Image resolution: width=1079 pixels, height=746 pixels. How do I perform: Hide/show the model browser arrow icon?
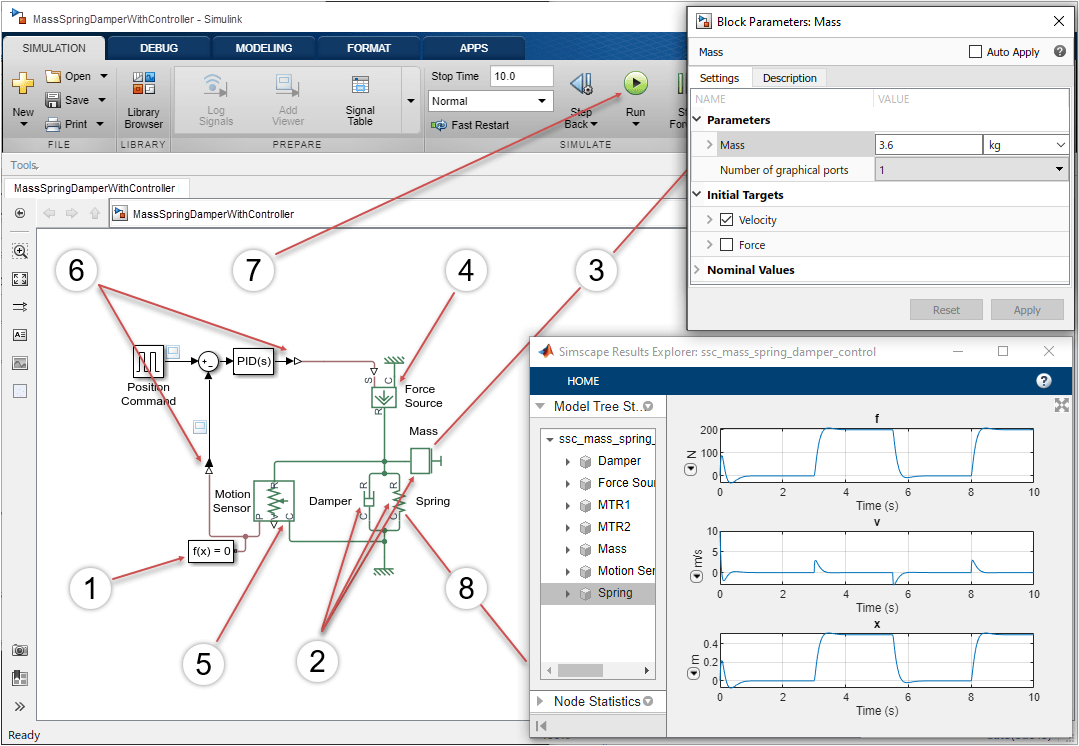click(x=20, y=213)
